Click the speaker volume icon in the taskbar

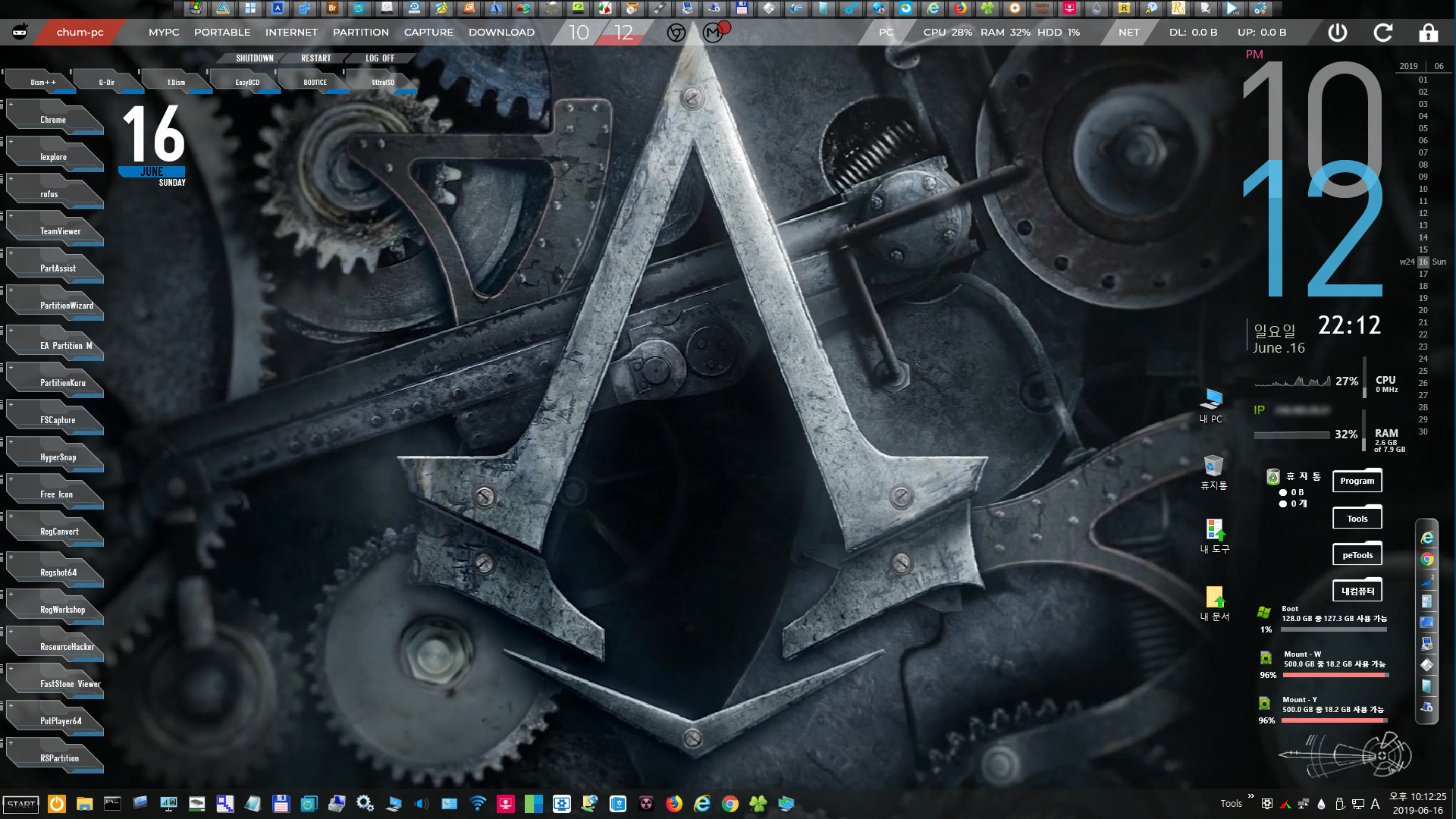pos(422,804)
